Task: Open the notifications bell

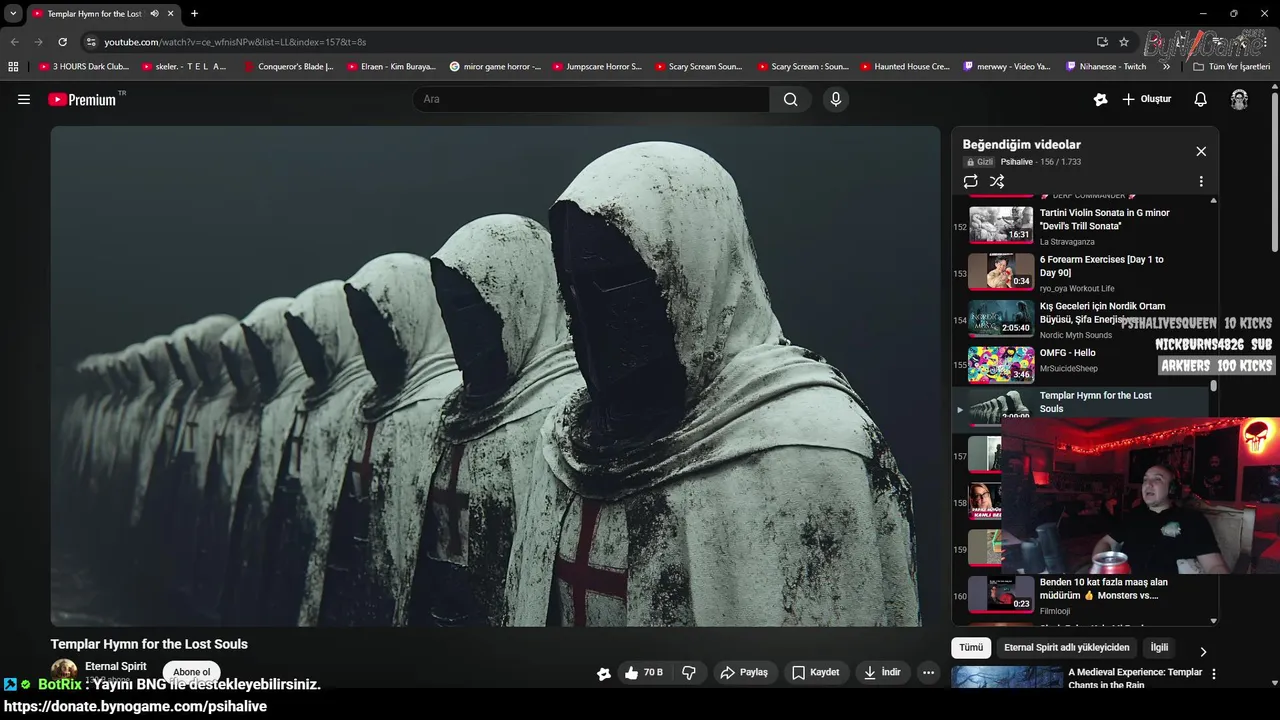Action: (x=1201, y=99)
